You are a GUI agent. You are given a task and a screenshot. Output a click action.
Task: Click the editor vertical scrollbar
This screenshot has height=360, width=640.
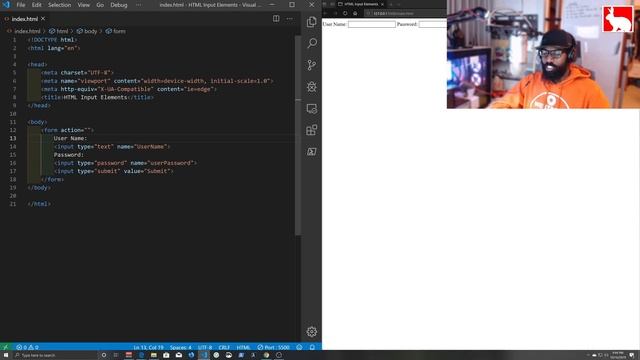pyautogui.click(x=298, y=135)
